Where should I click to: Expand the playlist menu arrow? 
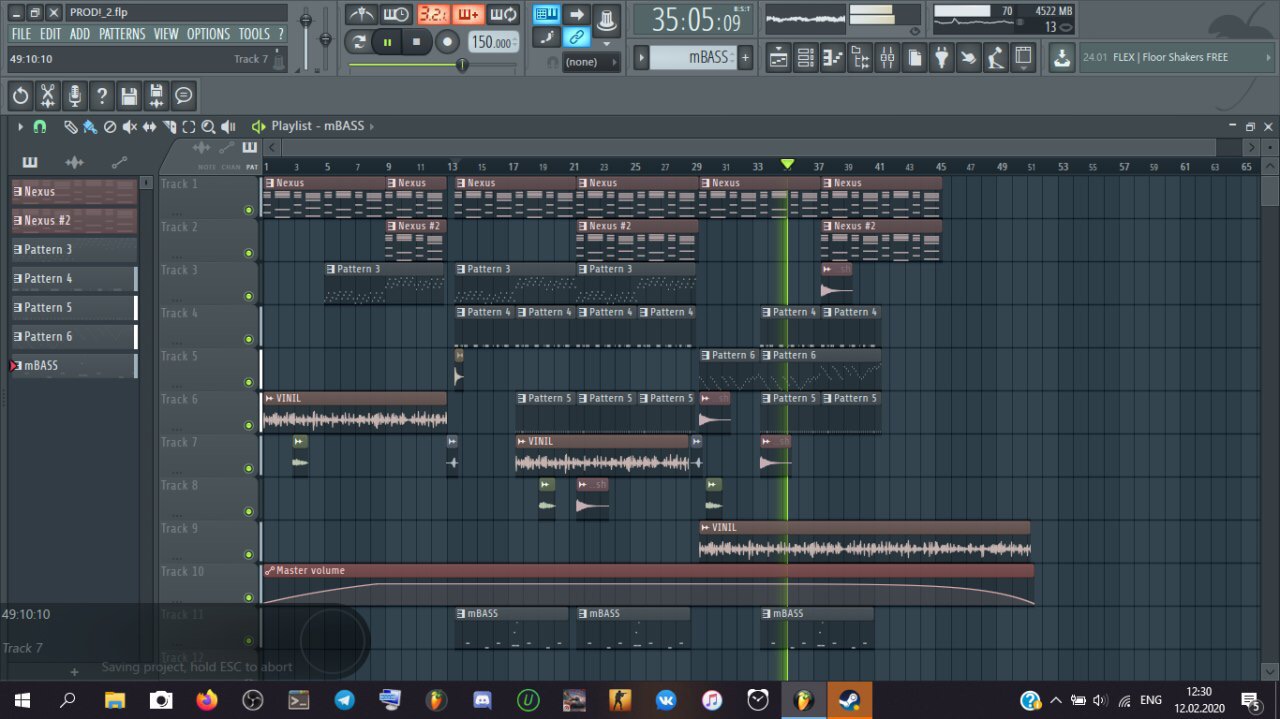point(20,127)
